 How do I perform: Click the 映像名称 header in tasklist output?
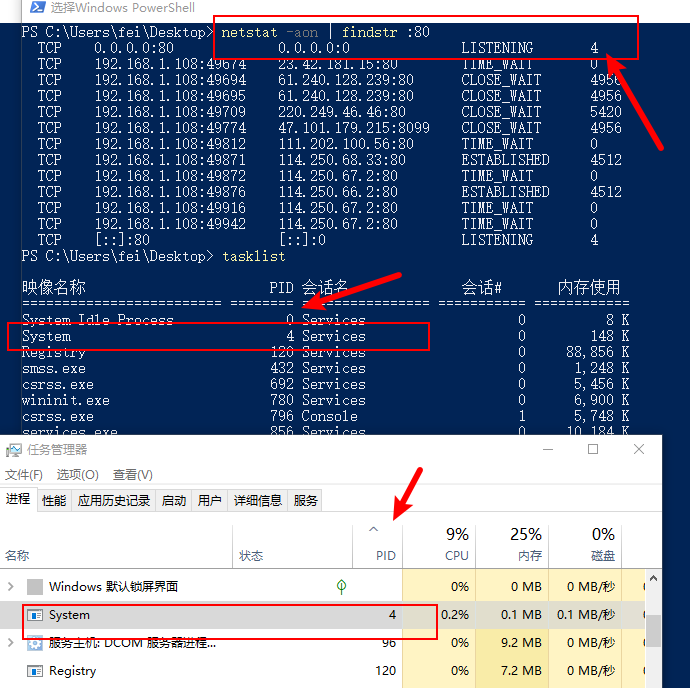click(x=54, y=287)
